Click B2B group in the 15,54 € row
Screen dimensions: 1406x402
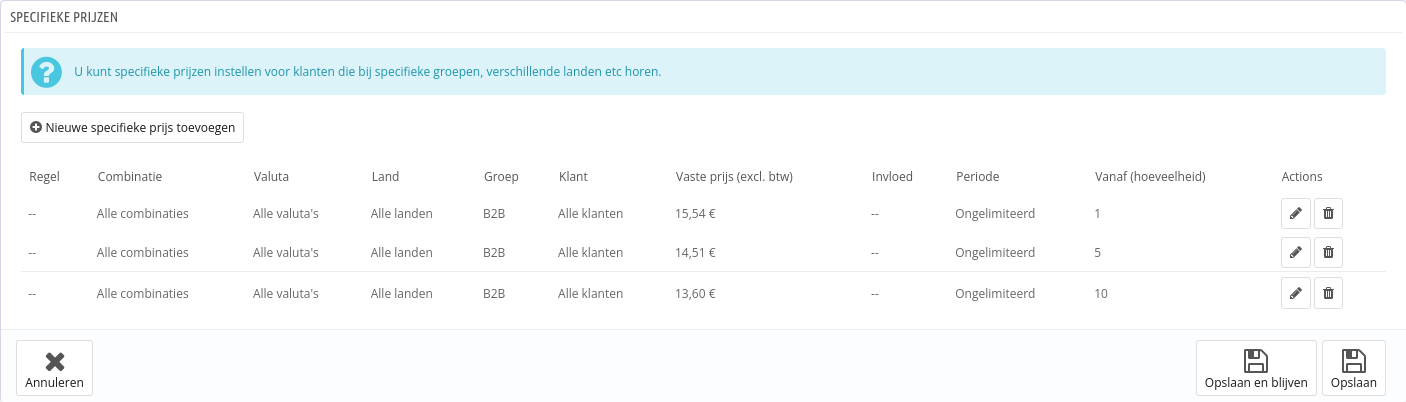point(494,213)
